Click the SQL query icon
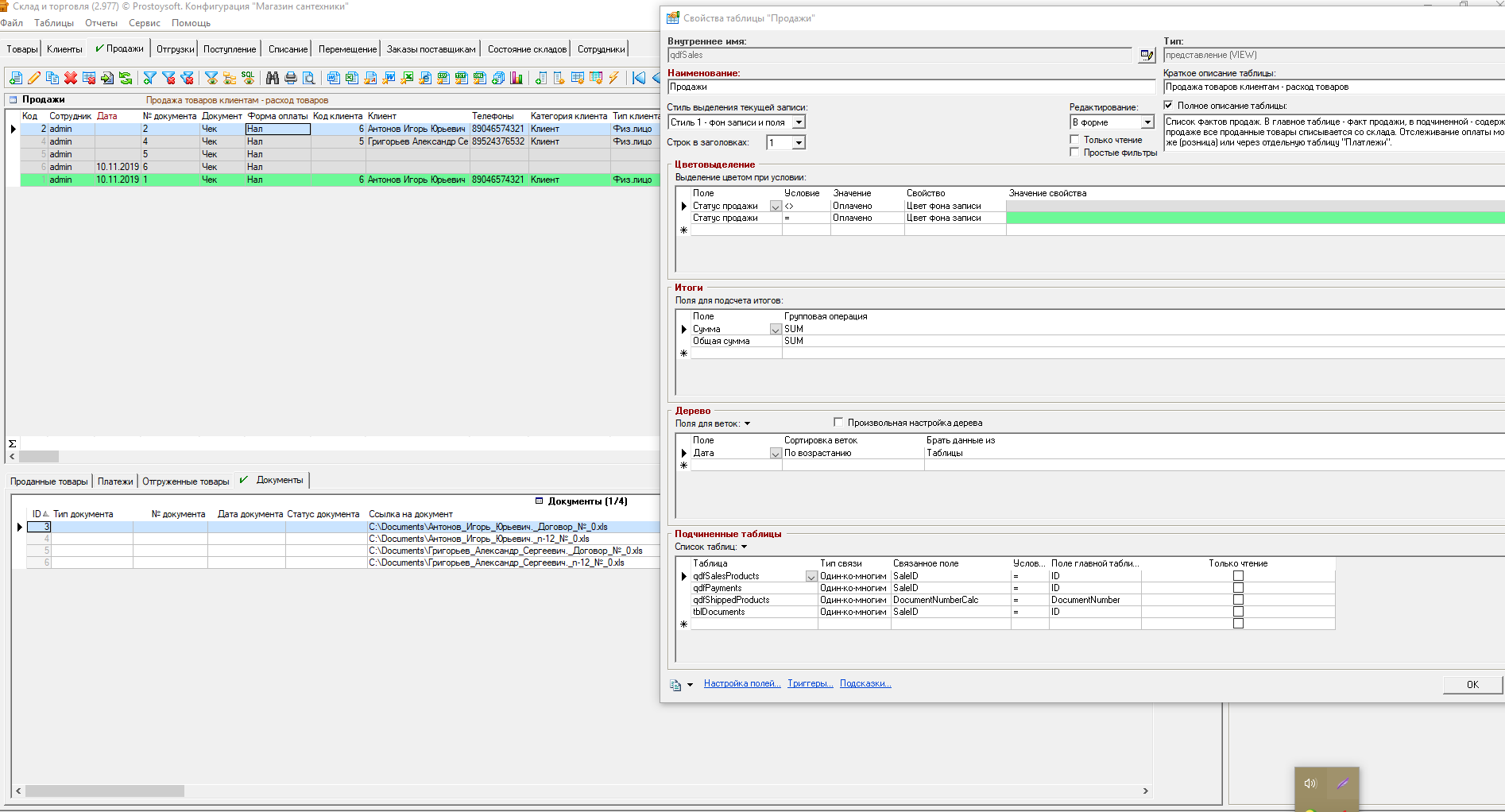Viewport: 1505px width, 812px height. [248, 78]
